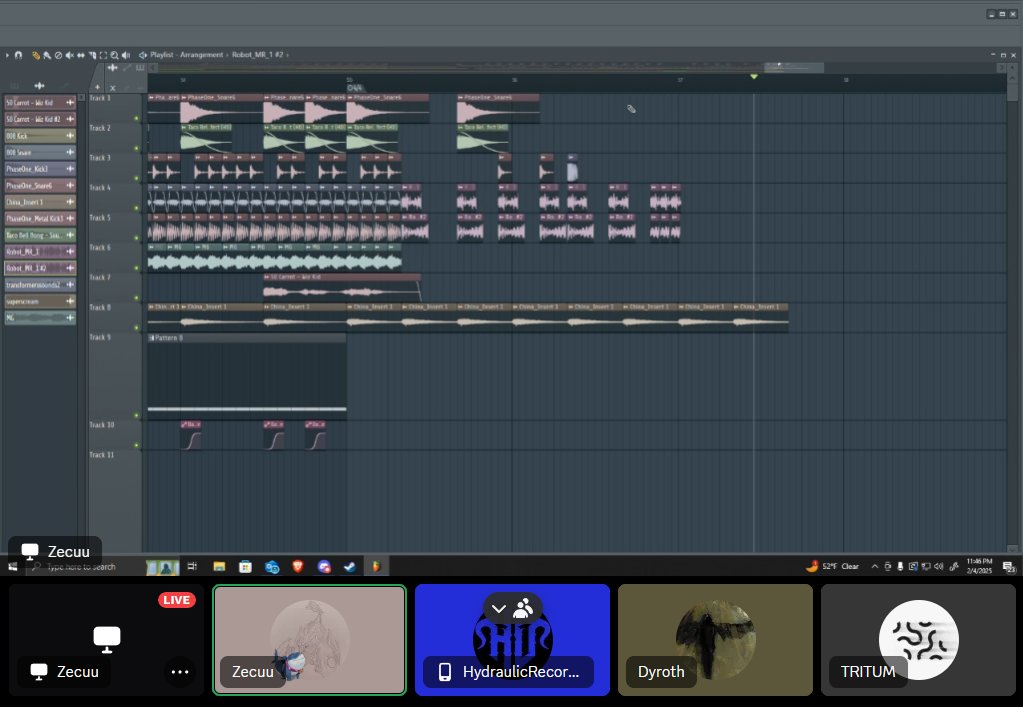This screenshot has width=1023, height=707.
Task: Click the playlist horizontal scrollbar thumb
Action: pos(794,68)
